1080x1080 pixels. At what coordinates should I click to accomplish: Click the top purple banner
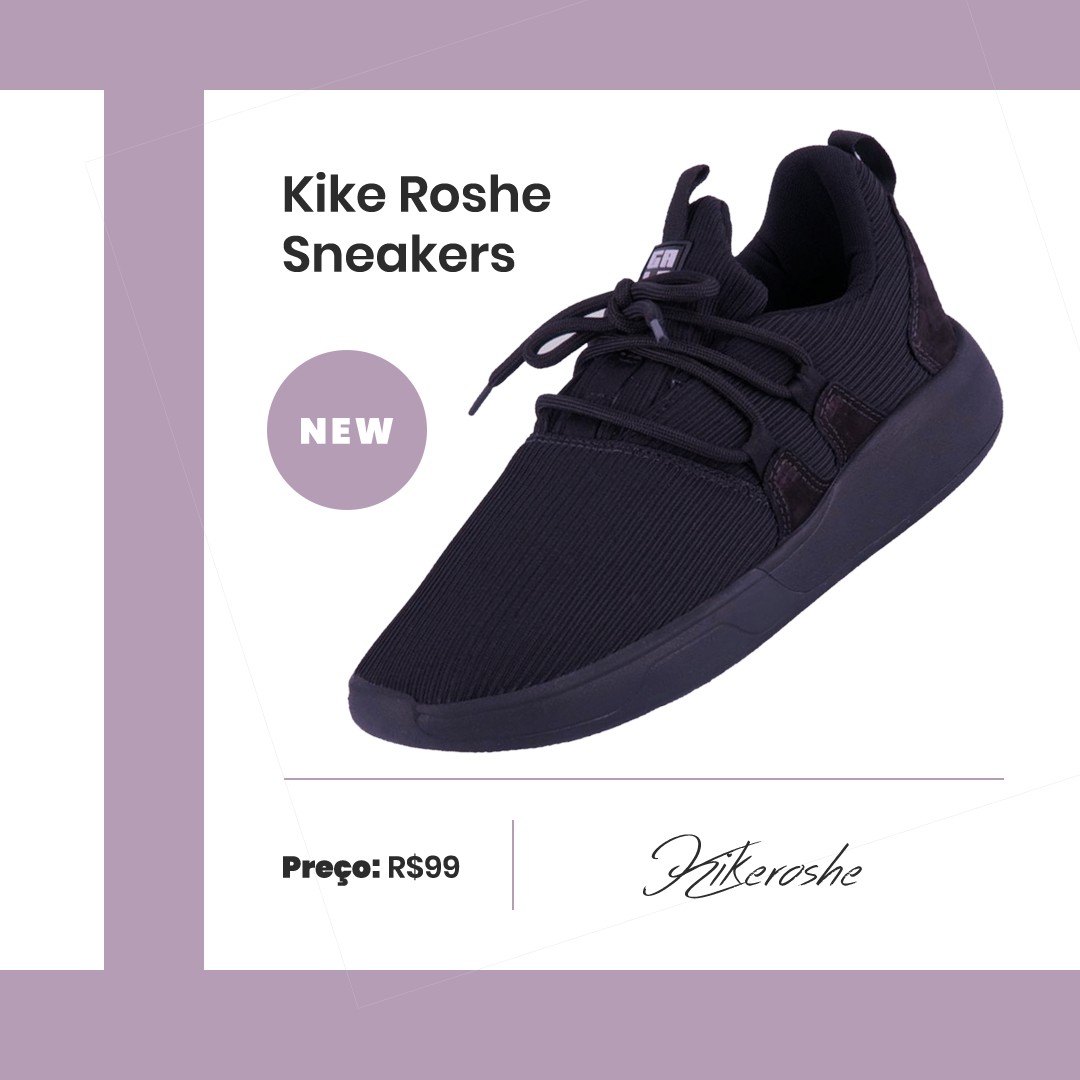[x=540, y=45]
